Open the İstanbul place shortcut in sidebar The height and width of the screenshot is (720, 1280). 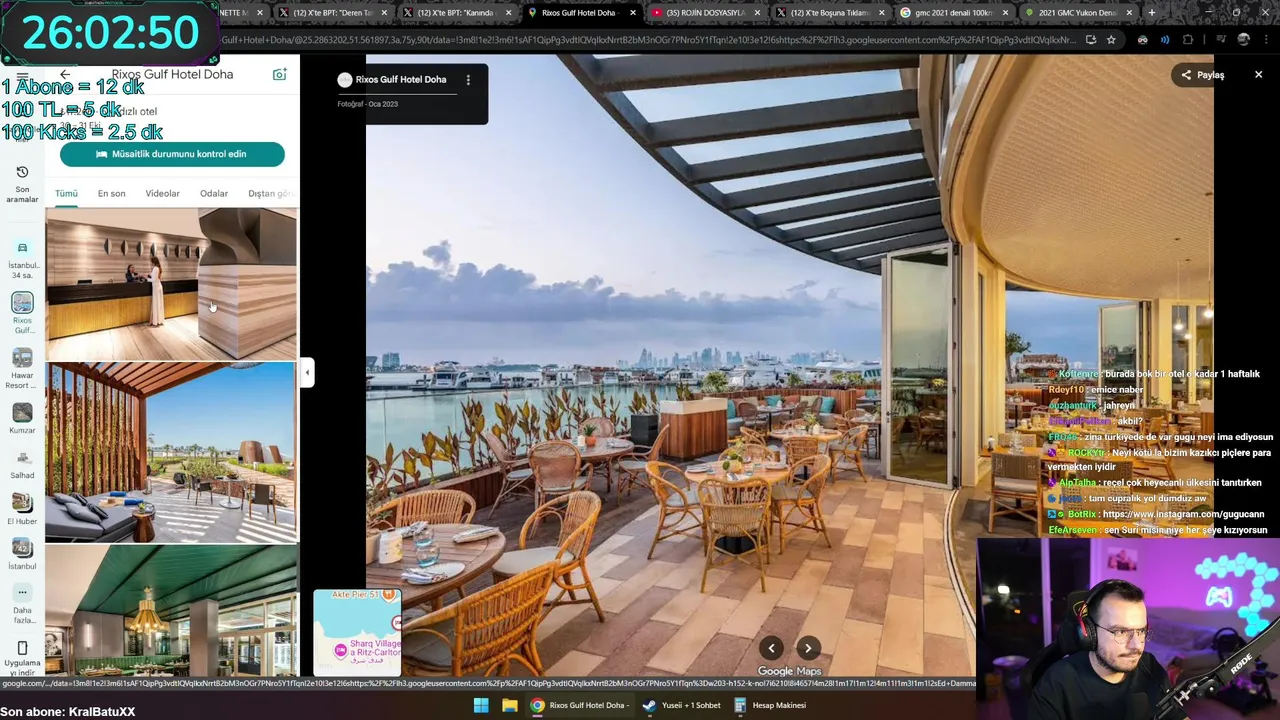point(22,554)
